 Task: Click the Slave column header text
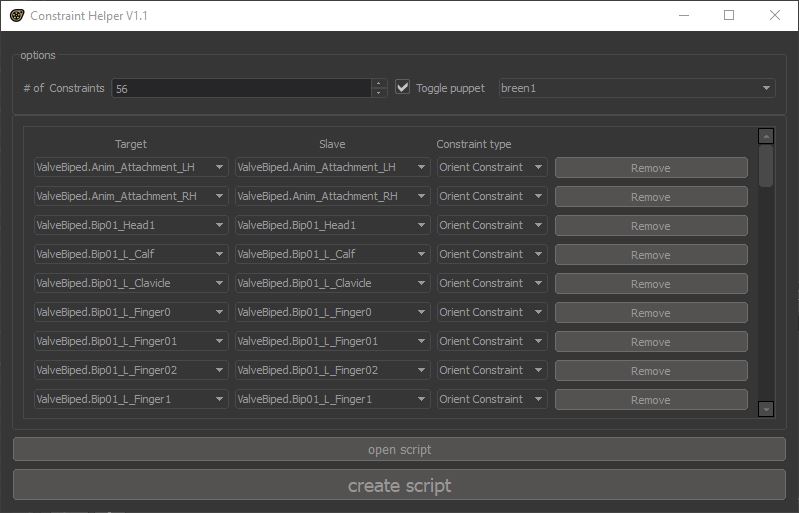[x=332, y=144]
